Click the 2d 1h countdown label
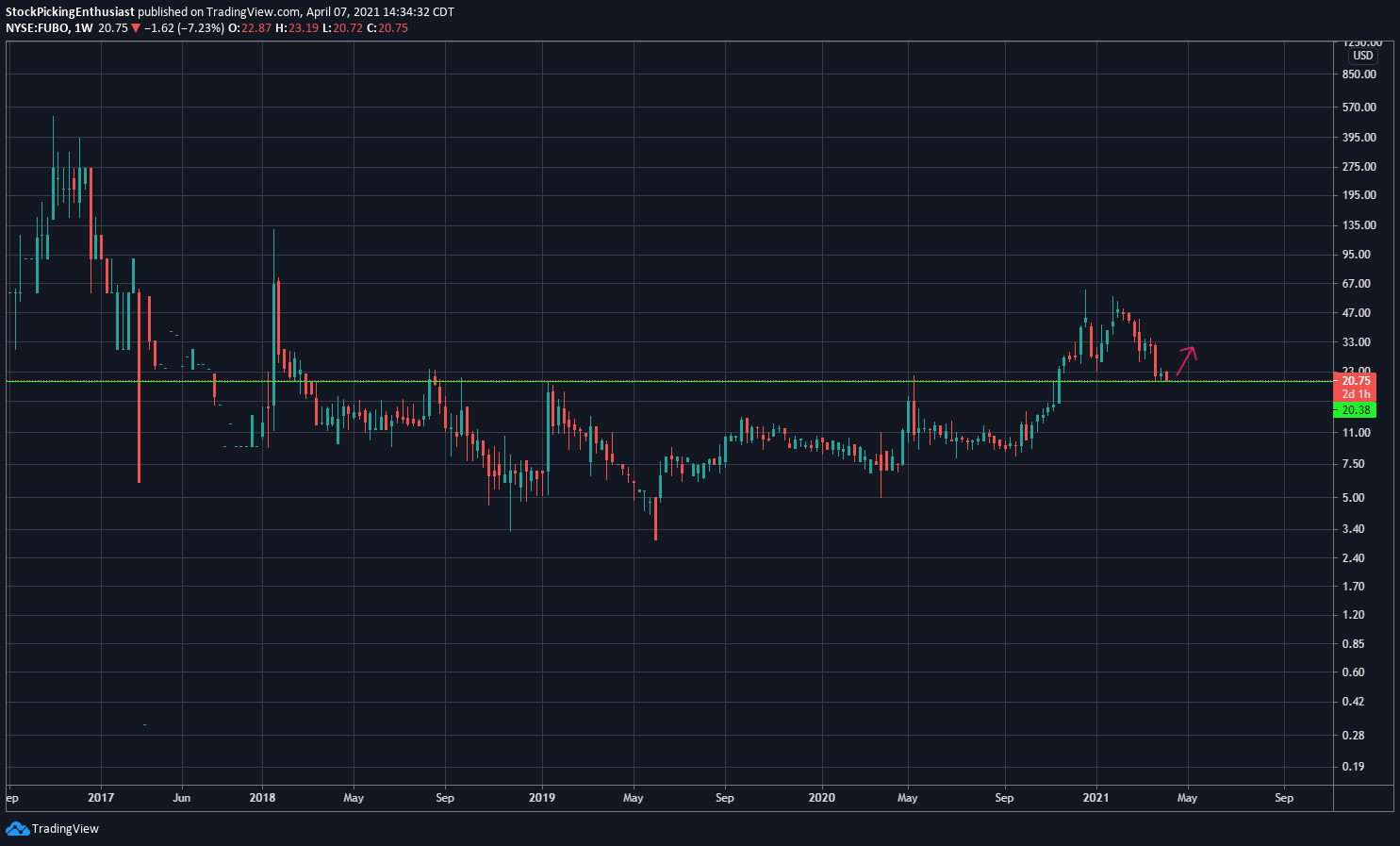Image resolution: width=1400 pixels, height=846 pixels. coord(1356,394)
